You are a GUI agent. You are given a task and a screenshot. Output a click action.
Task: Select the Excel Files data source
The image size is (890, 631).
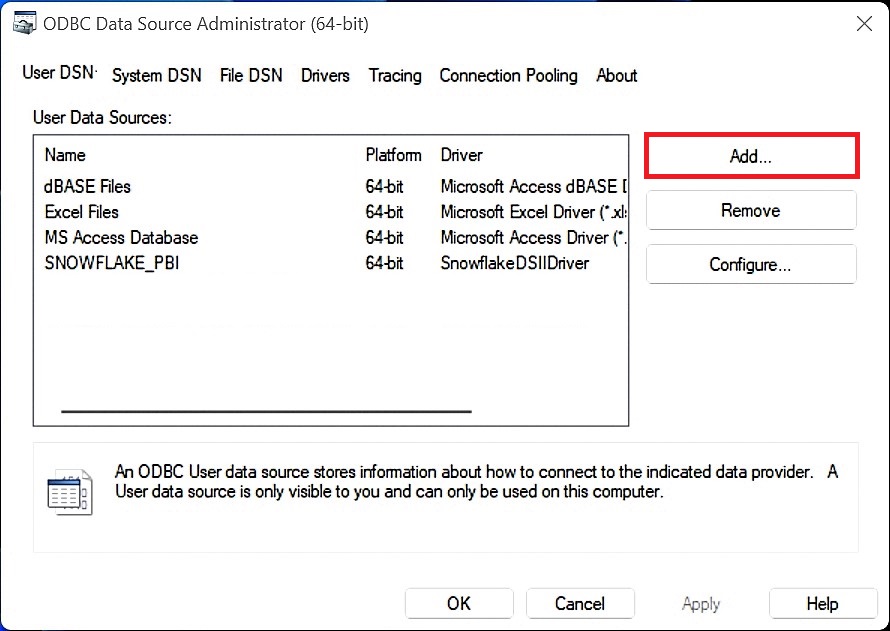(82, 212)
